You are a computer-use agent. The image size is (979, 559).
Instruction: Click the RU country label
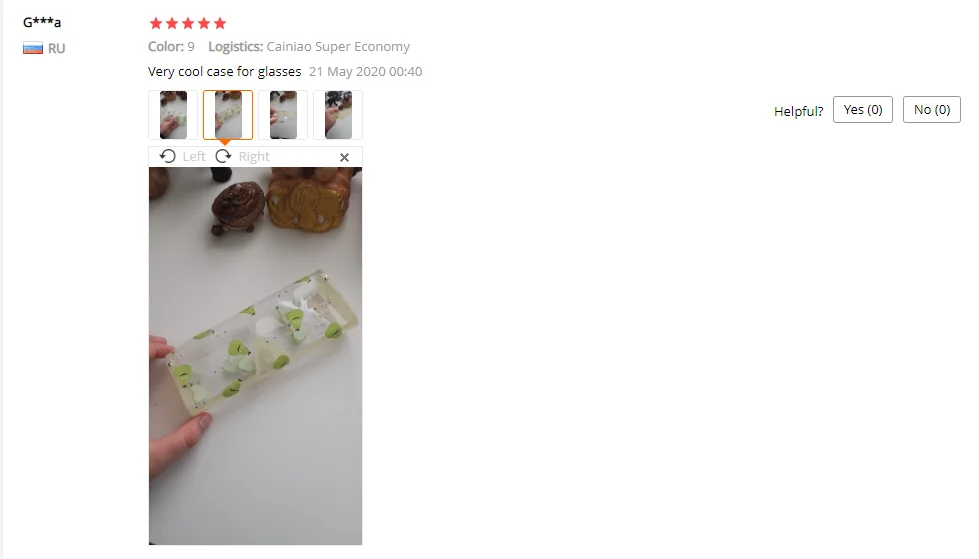(57, 49)
